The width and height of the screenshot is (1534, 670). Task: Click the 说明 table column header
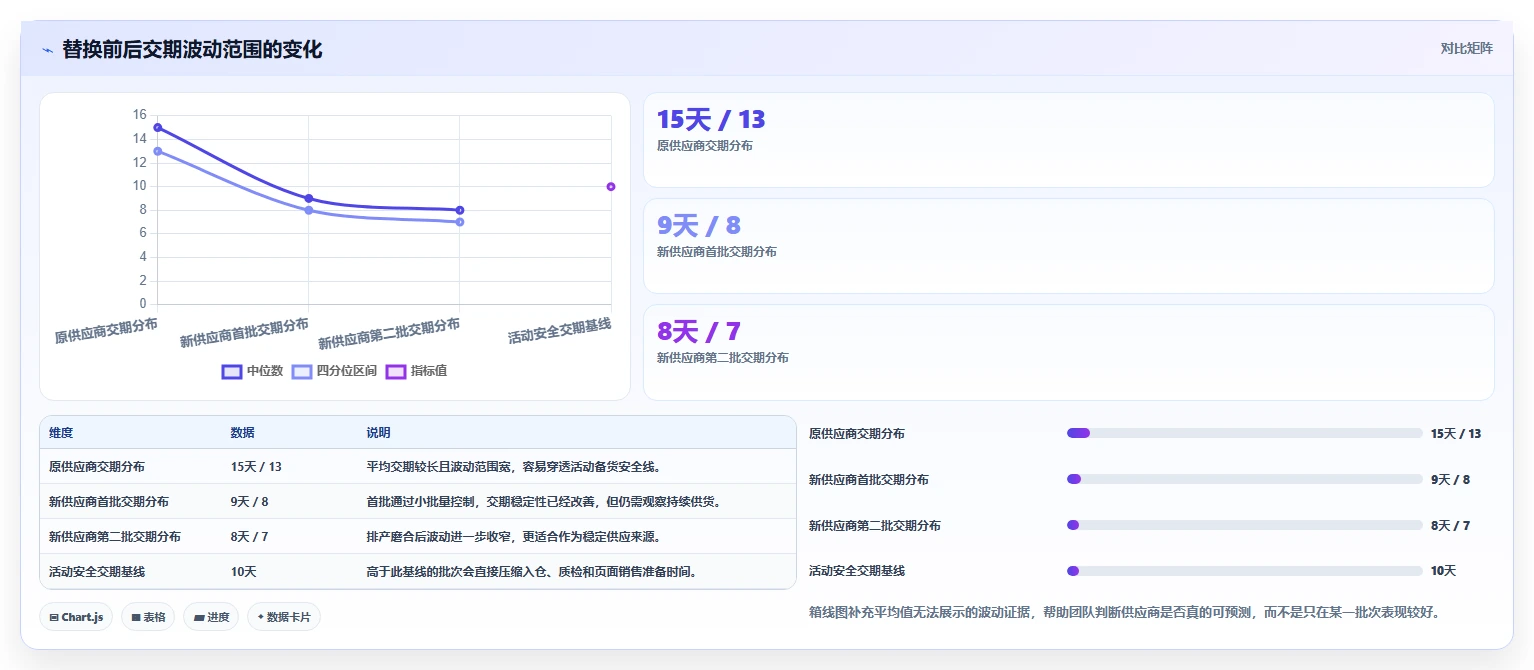tap(378, 433)
